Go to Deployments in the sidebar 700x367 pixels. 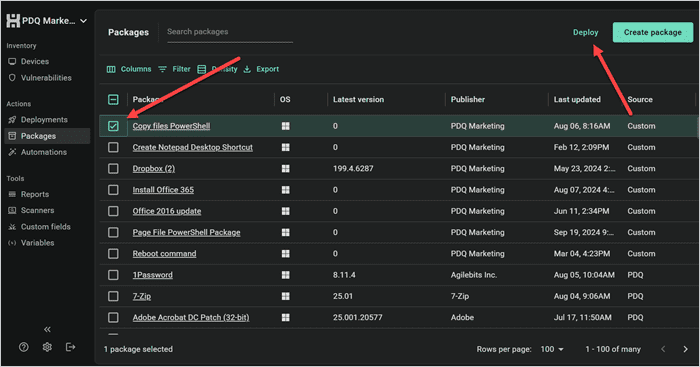click(x=38, y=120)
